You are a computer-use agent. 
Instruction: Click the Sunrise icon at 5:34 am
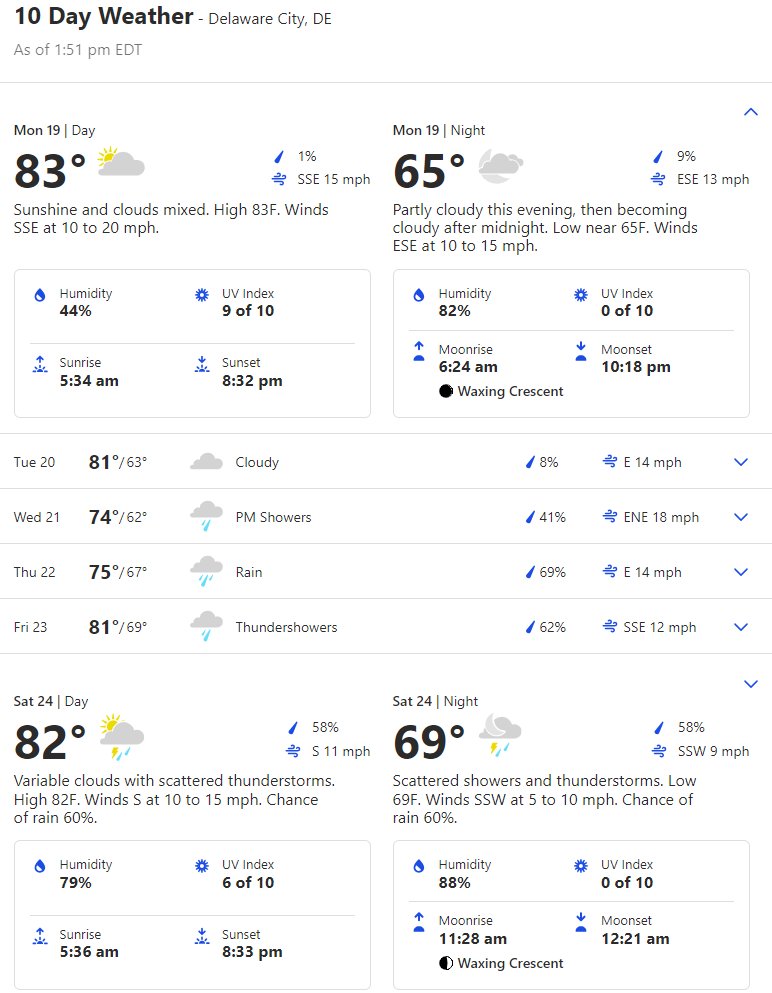(40, 364)
